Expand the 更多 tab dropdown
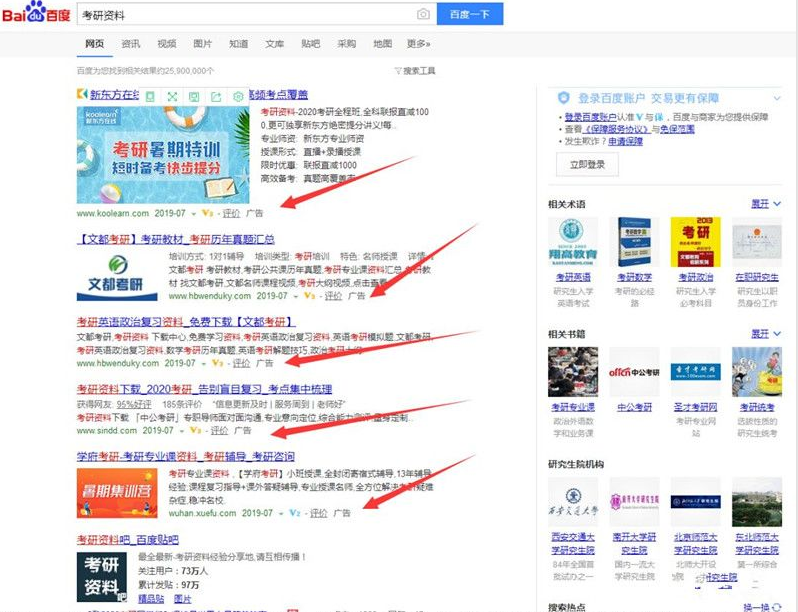 pyautogui.click(x=419, y=44)
